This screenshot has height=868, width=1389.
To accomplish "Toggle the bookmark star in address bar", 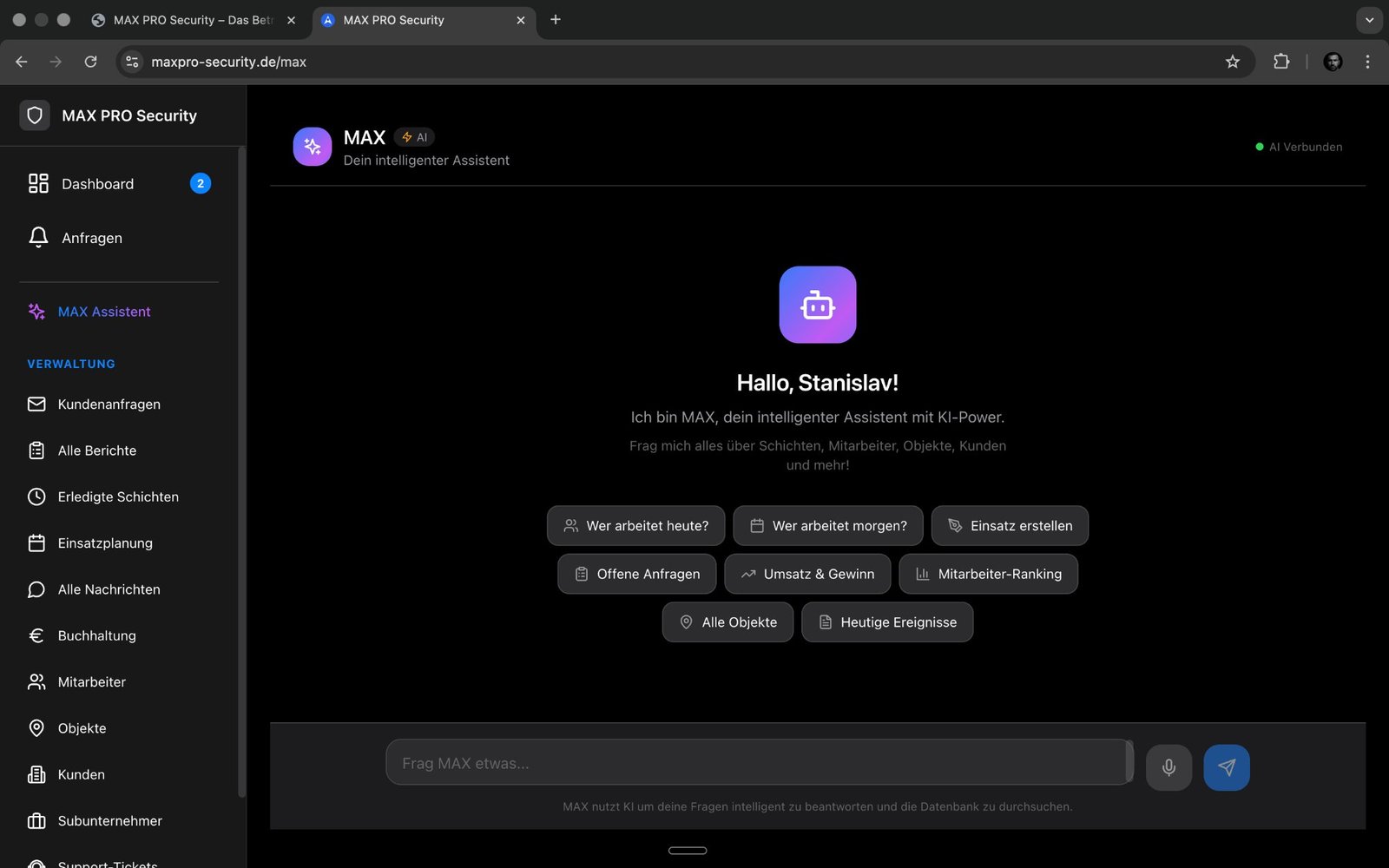I will 1232,62.
